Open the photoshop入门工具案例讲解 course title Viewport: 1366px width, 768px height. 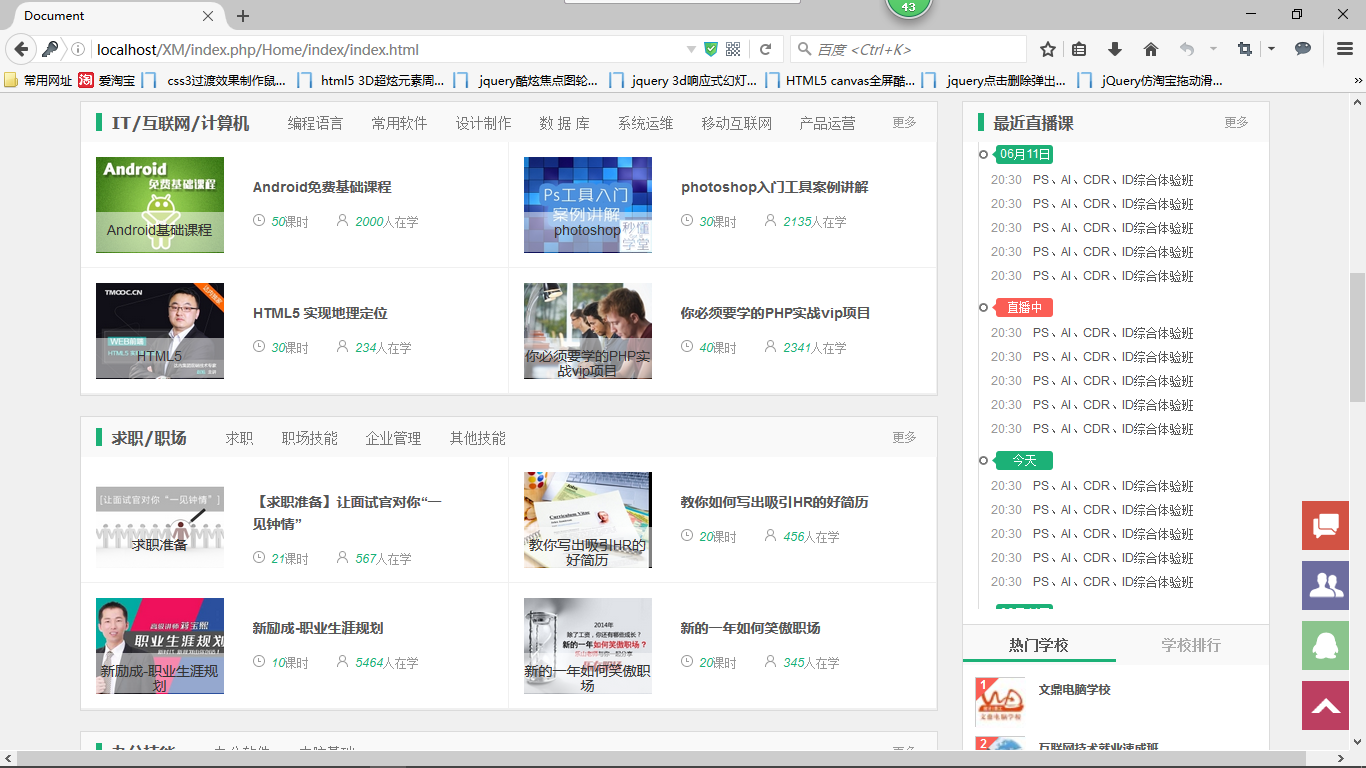[774, 187]
